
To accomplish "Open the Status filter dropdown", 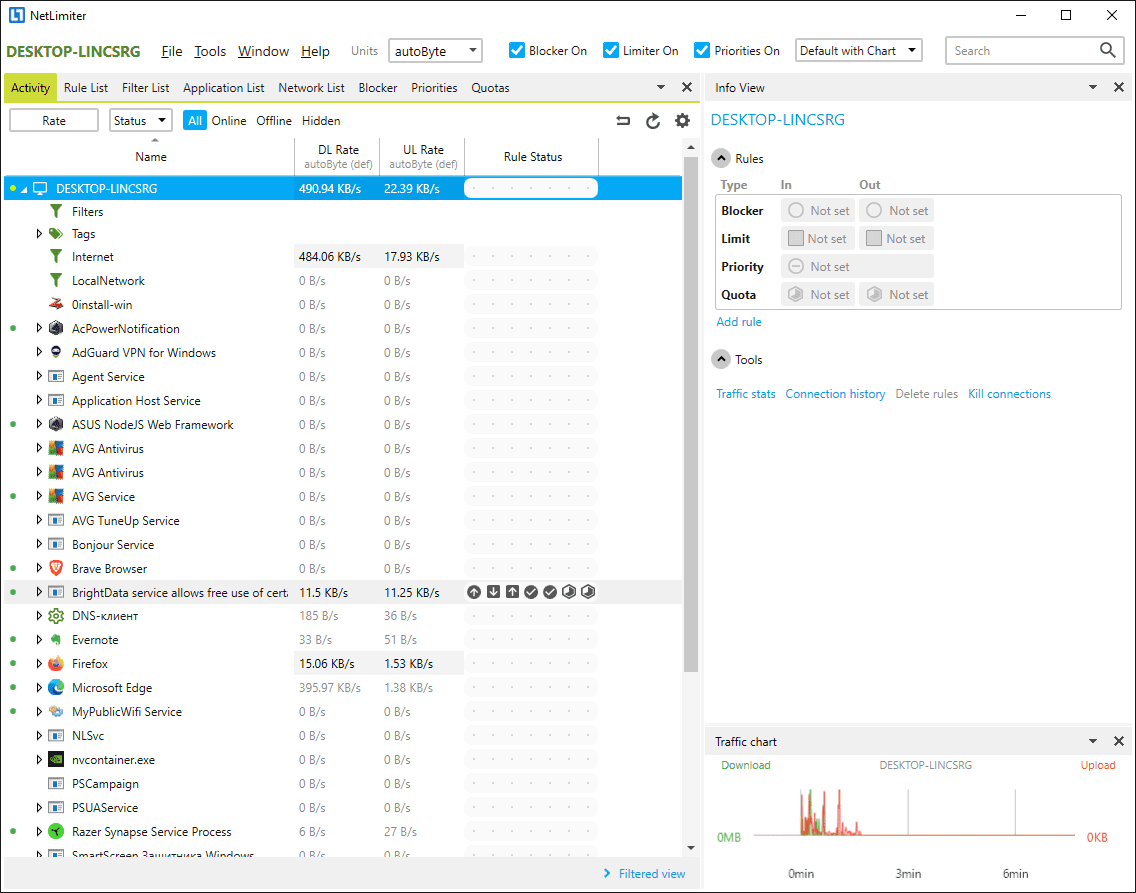I will [x=141, y=120].
